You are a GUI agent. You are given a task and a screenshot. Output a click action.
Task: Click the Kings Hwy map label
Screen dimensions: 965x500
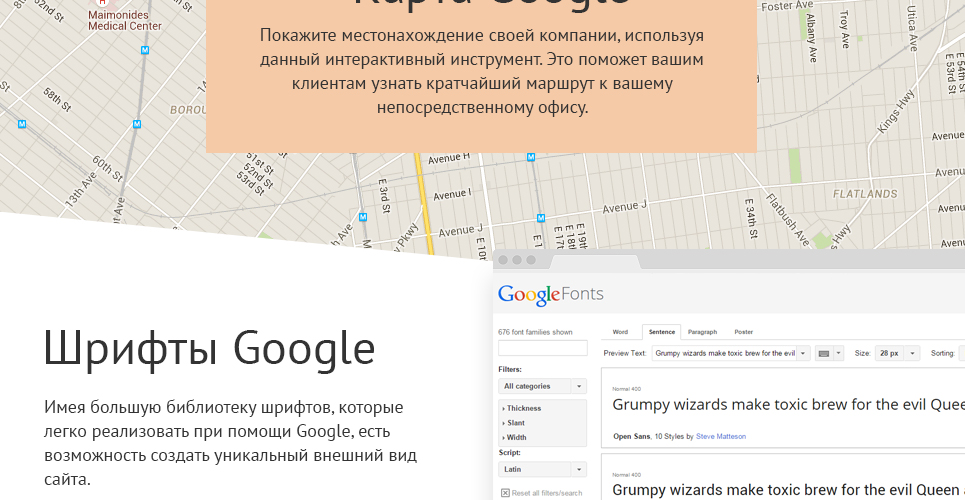click(x=896, y=113)
